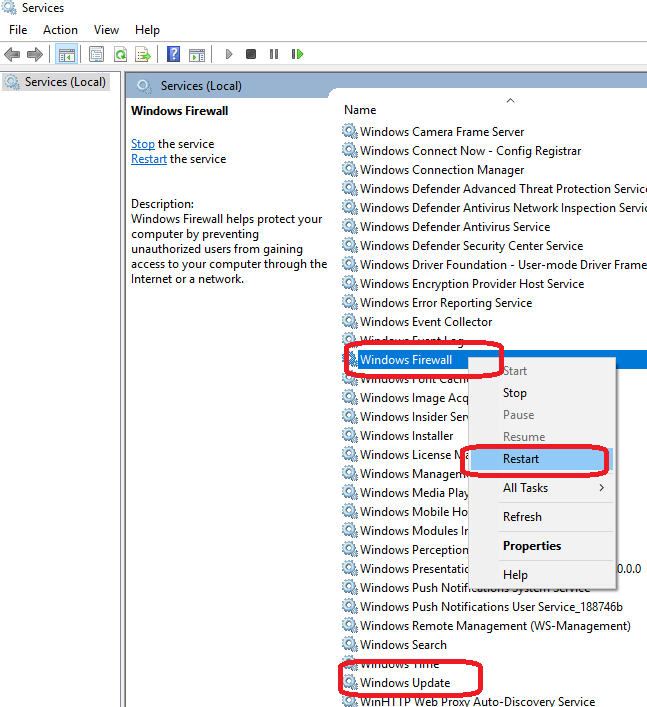
Task: Select WinHTTP Web Proxy Auto-Discovery Service
Action: 477,701
